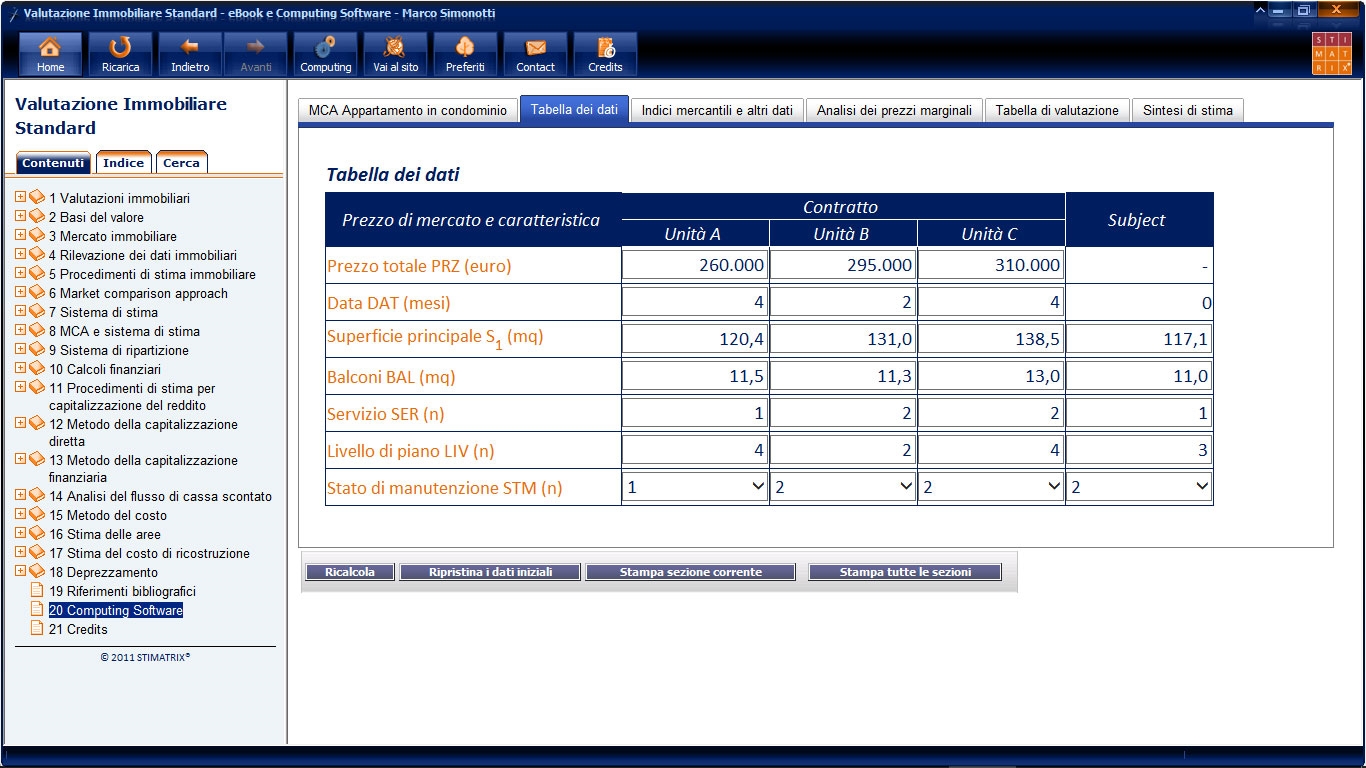Image resolution: width=1366 pixels, height=768 pixels.
Task: Click page icon for 21 Credits
Action: click(37, 629)
